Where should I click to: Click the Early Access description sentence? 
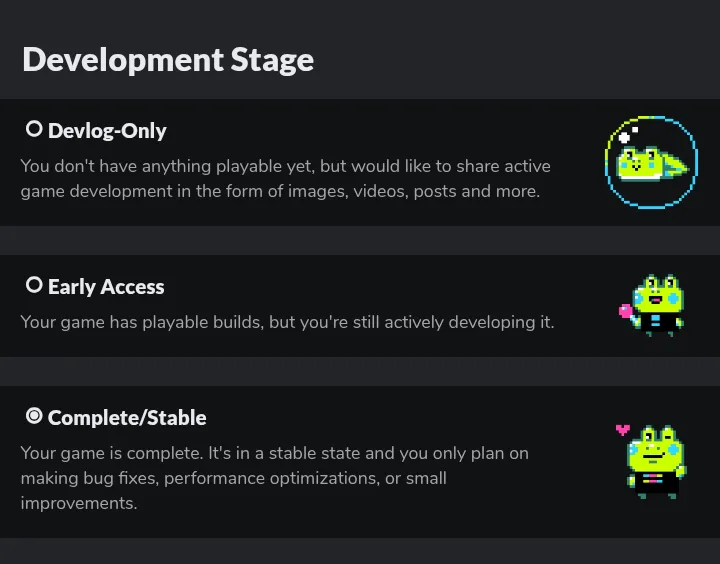(287, 322)
